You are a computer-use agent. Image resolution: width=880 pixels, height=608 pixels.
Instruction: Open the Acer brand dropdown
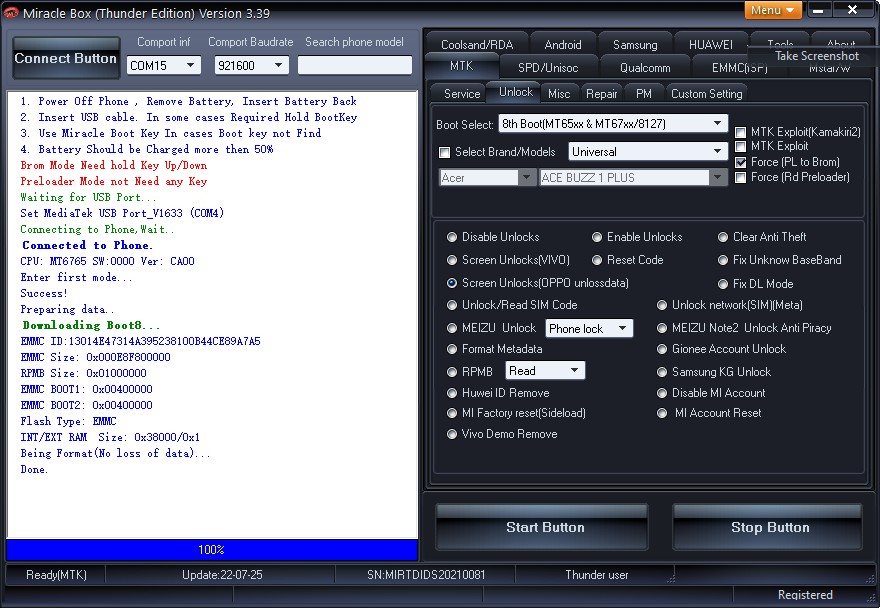(x=486, y=178)
